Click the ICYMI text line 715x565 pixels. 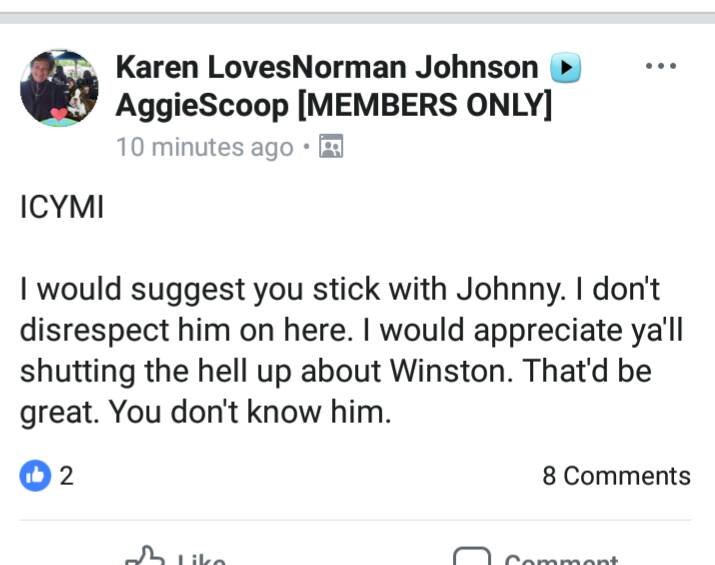tap(62, 211)
